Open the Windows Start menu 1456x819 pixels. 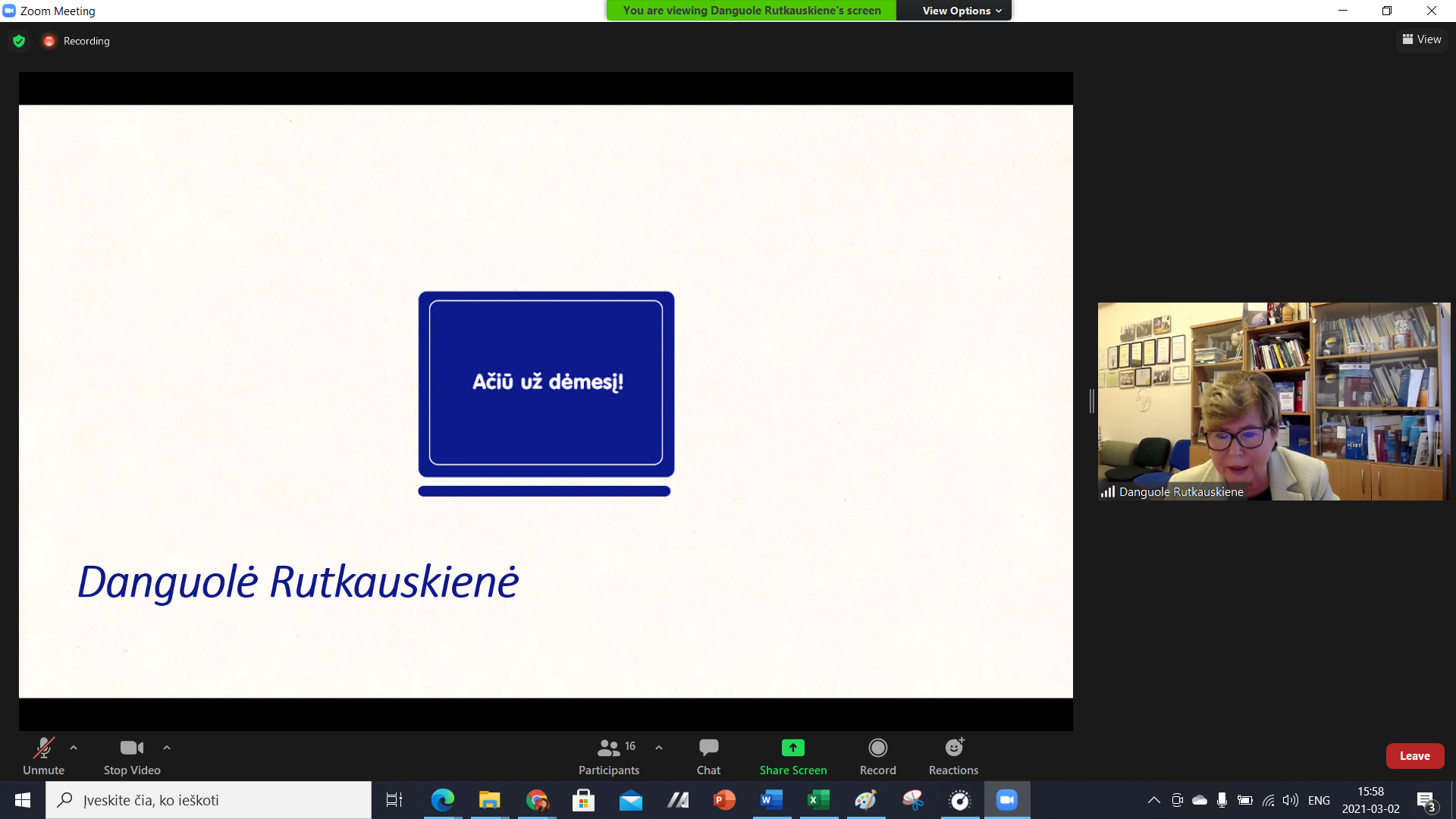click(x=23, y=800)
